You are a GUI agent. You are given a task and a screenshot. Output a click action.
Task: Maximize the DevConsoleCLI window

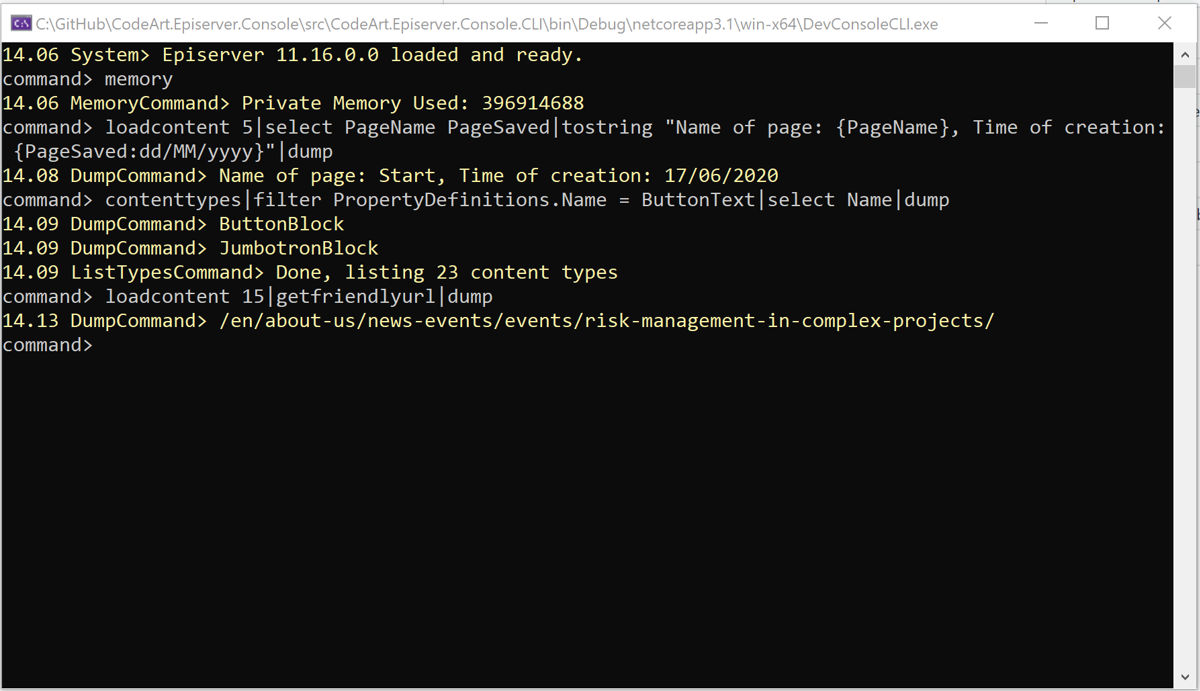(1103, 22)
